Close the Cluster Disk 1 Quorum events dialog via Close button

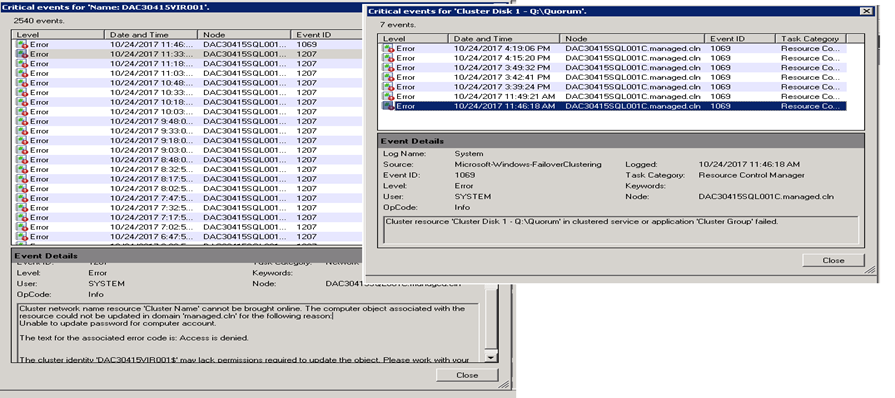click(x=833, y=260)
